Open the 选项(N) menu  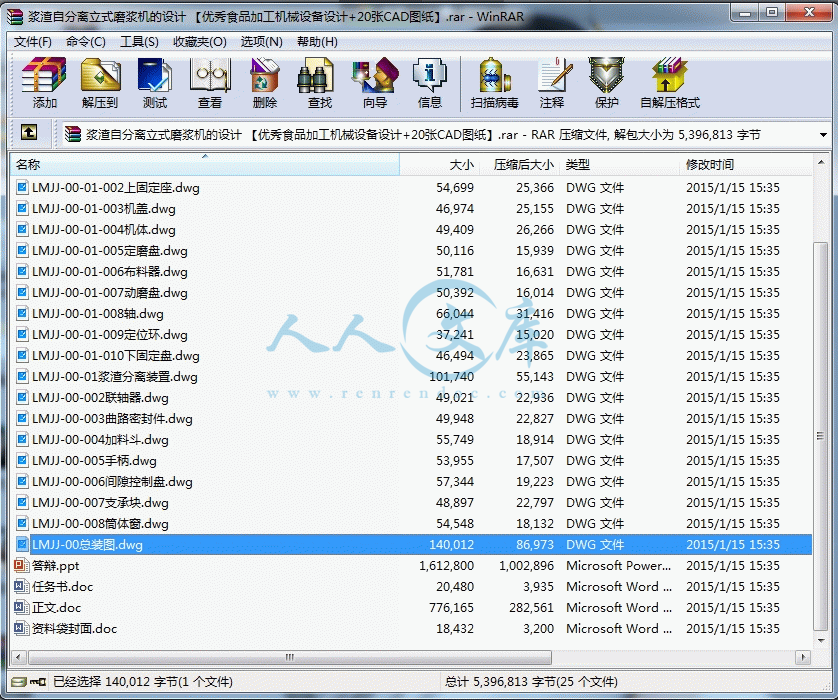(x=261, y=42)
